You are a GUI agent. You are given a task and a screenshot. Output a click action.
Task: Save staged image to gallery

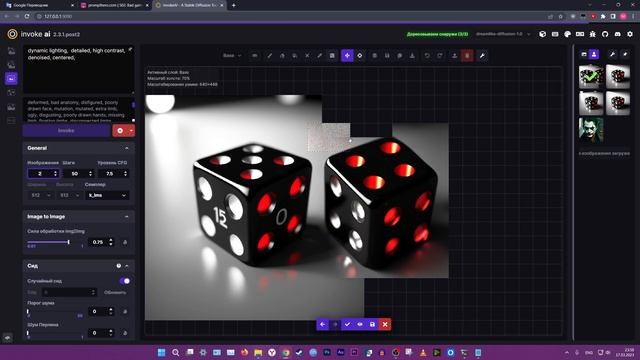tap(372, 324)
